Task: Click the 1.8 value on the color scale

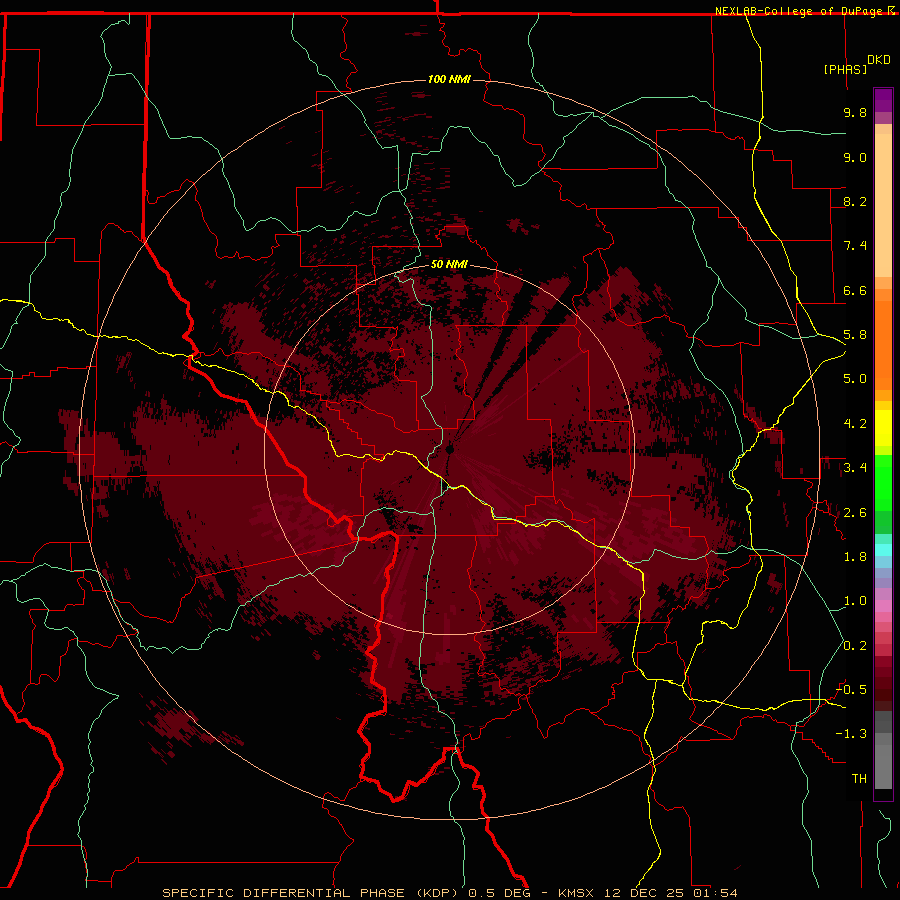Action: pos(855,557)
